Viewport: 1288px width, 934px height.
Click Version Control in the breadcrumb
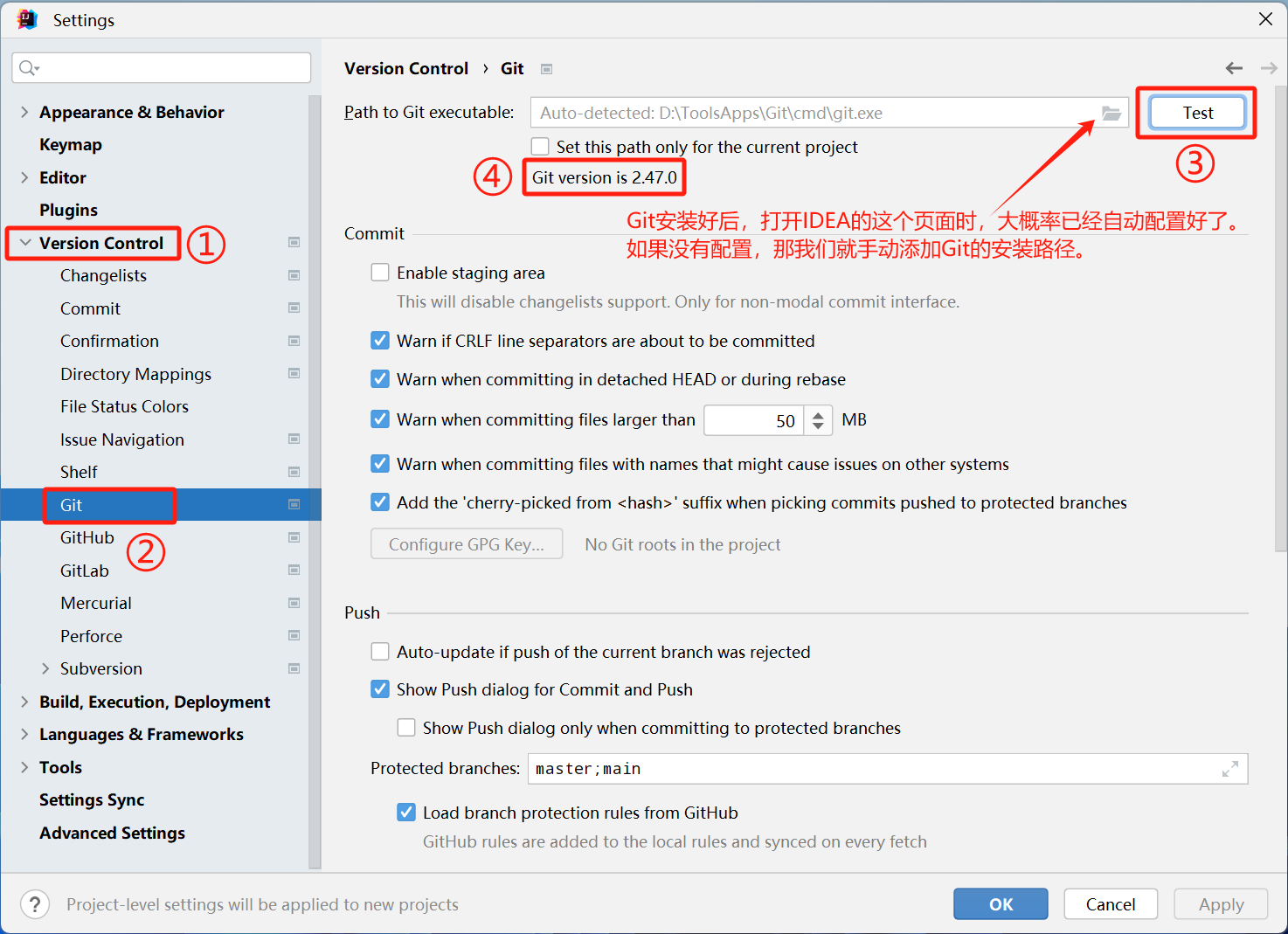[406, 68]
